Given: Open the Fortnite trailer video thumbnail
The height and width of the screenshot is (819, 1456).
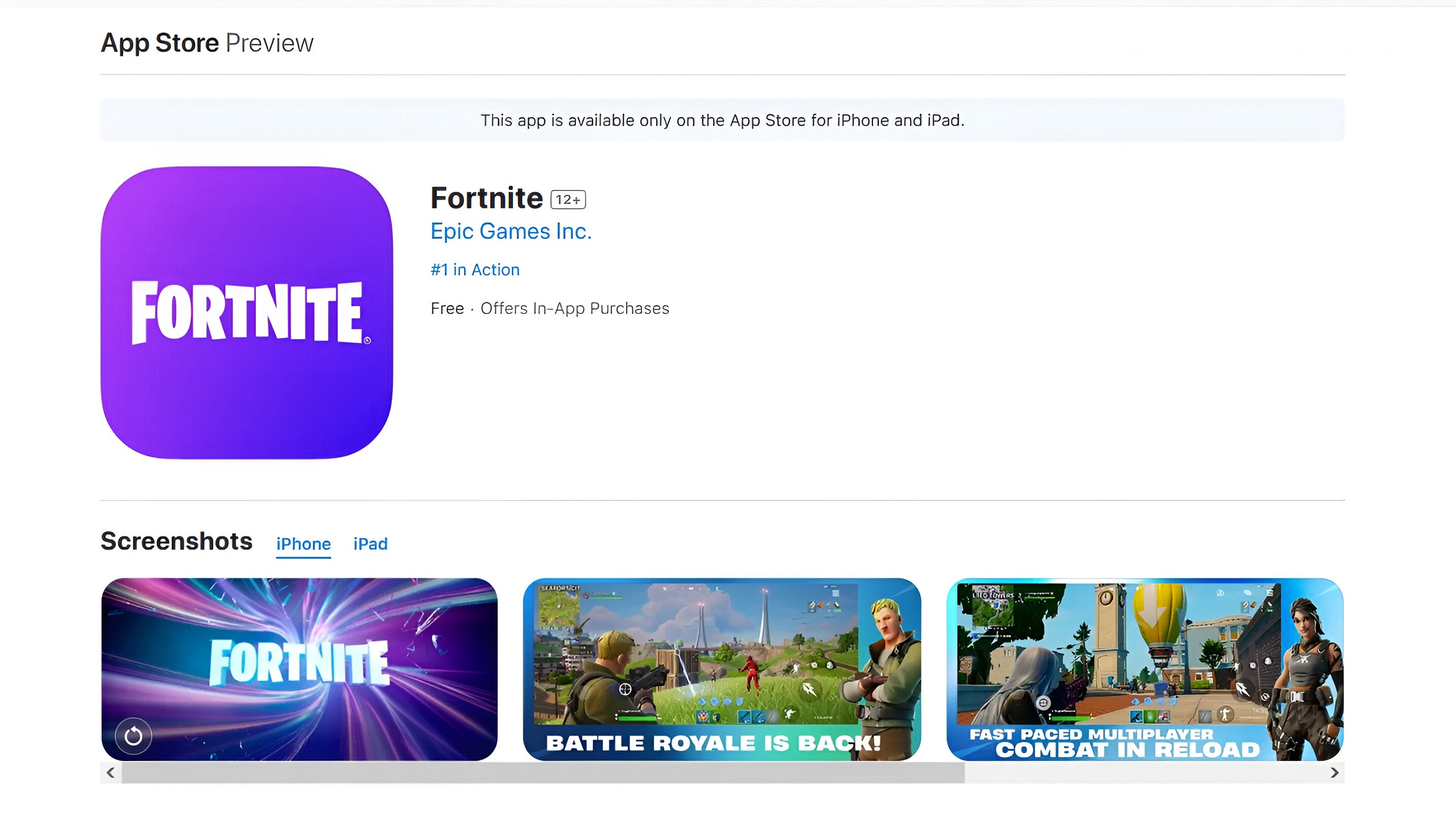Looking at the screenshot, I should coord(299,669).
